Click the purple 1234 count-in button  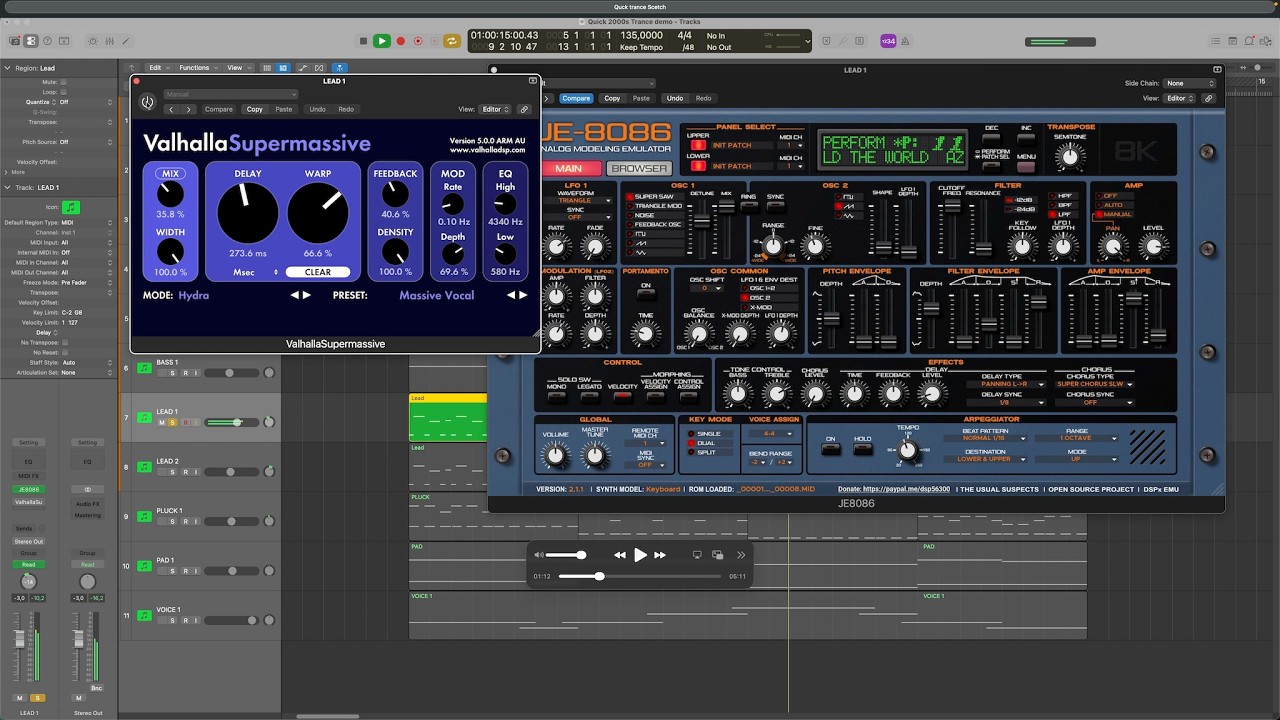888,41
